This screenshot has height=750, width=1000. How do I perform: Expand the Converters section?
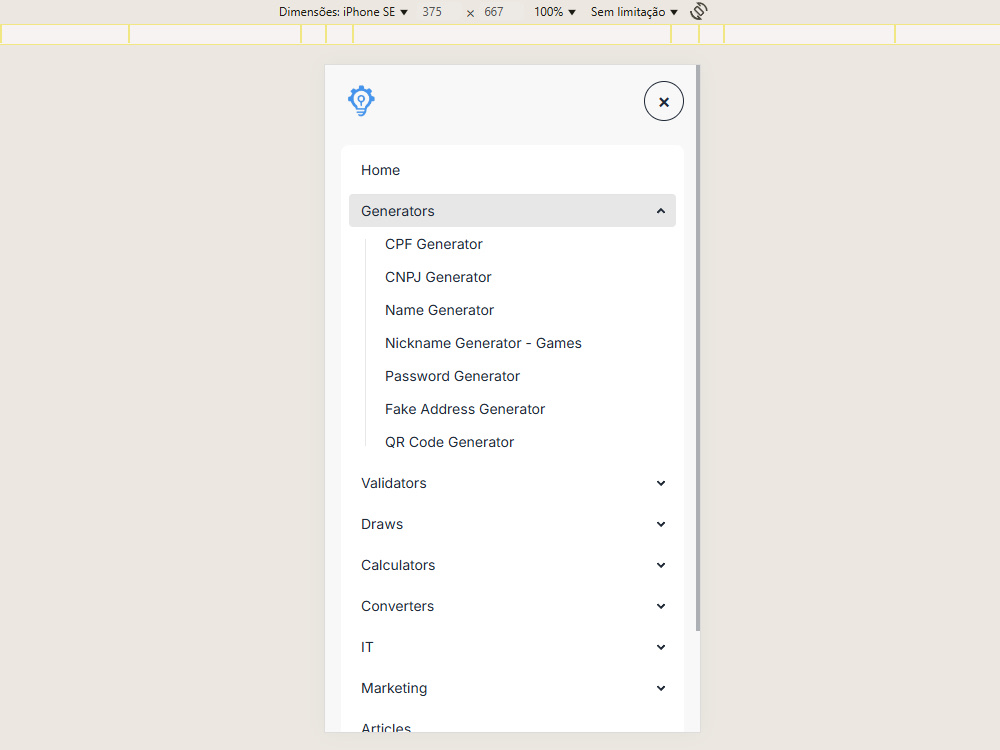tap(512, 607)
